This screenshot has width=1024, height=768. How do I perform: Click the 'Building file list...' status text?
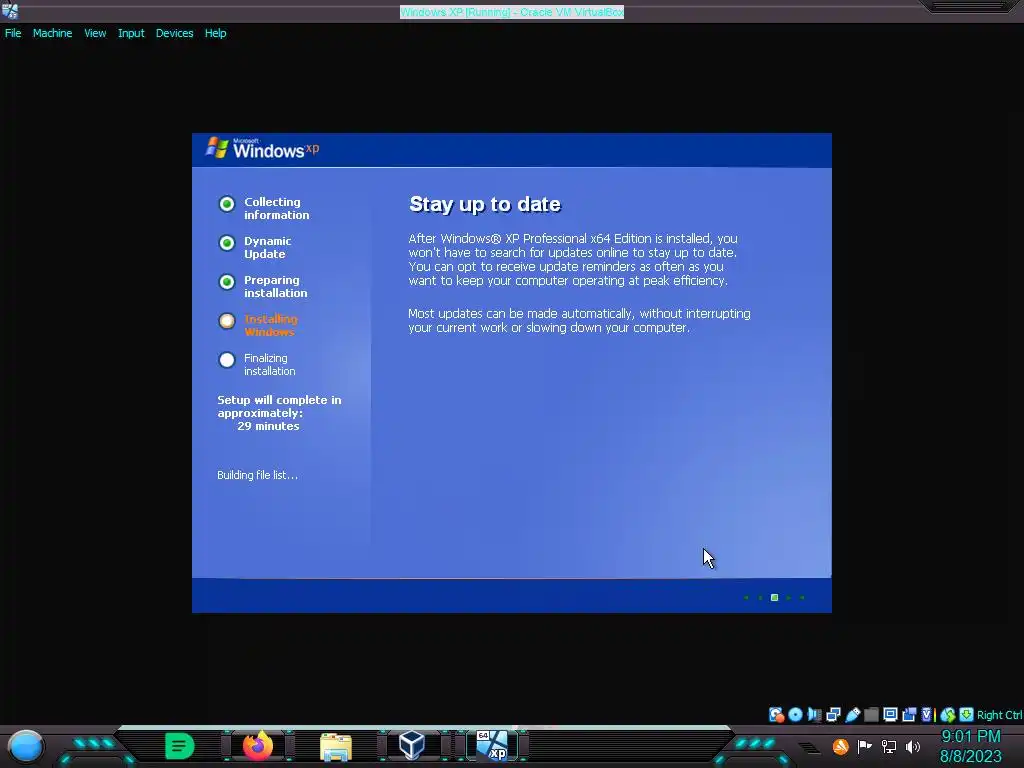pos(257,475)
